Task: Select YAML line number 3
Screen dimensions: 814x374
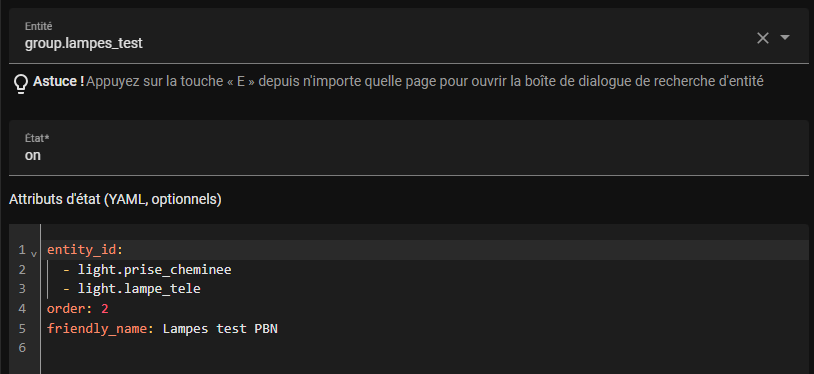Action: click(22, 289)
